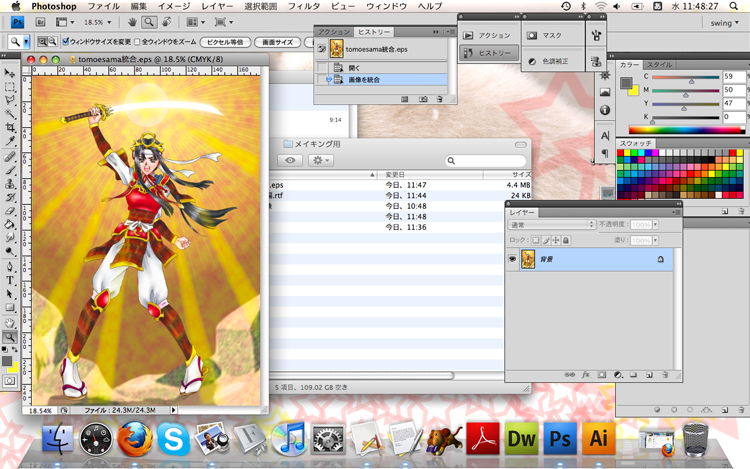Select the Polygonal Lasso tool
750x469 pixels.
9,100
